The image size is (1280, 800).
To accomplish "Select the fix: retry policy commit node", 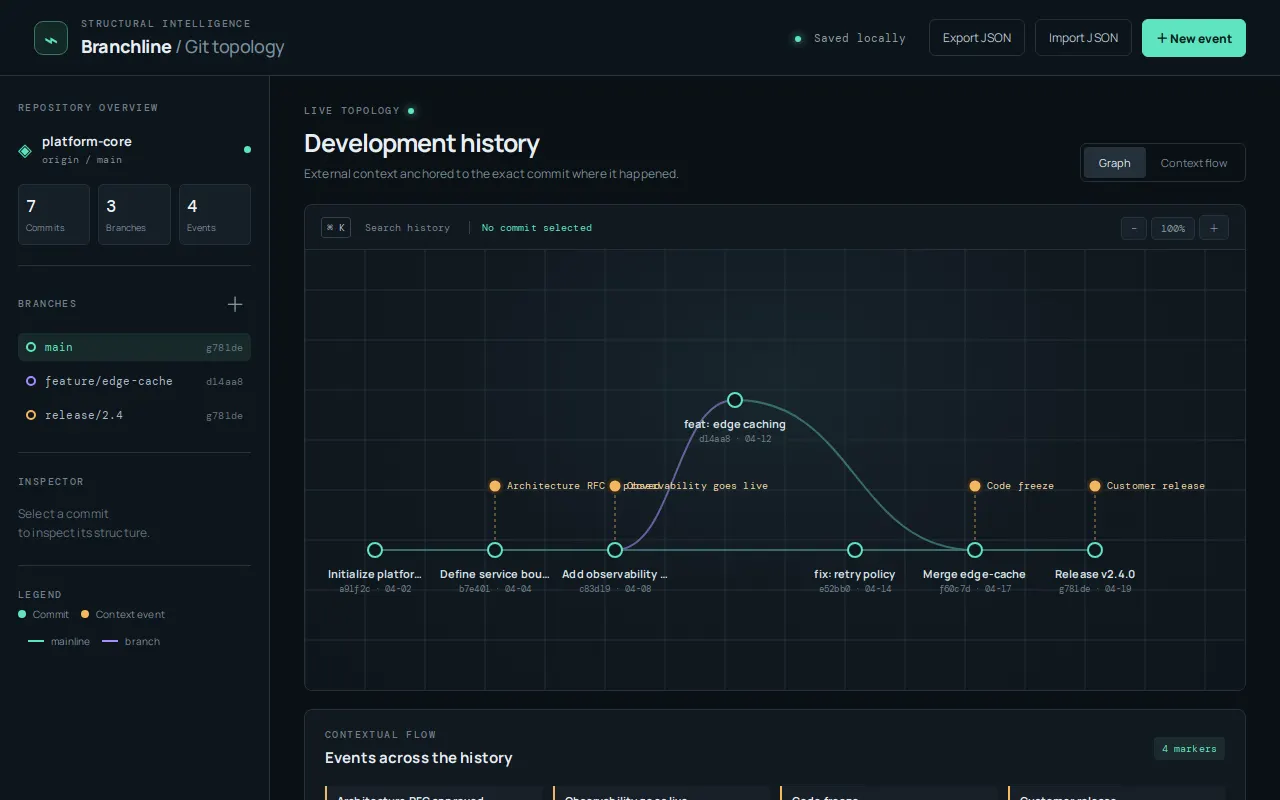I will coord(855,550).
